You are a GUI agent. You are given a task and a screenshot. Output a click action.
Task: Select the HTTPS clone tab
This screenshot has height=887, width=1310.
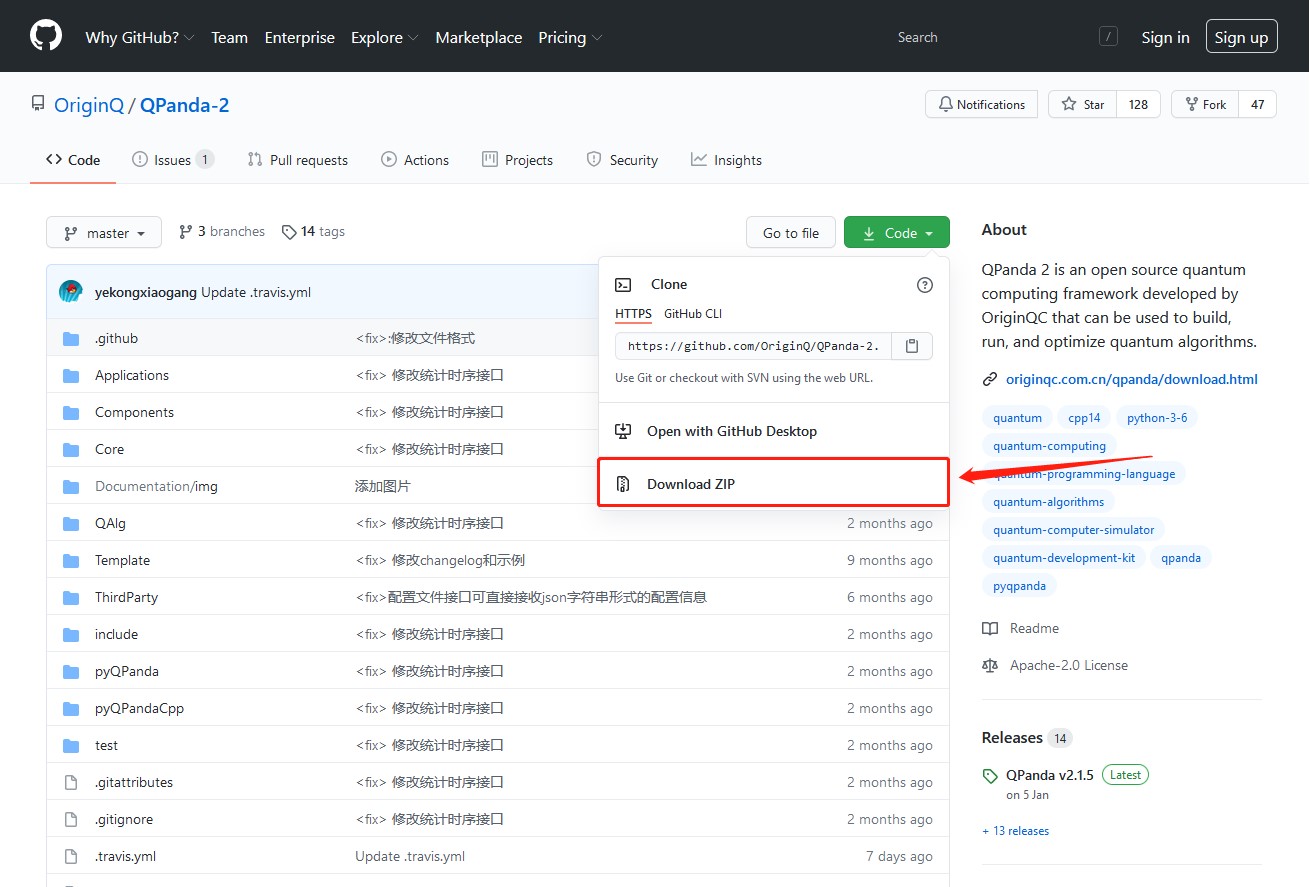coord(633,314)
